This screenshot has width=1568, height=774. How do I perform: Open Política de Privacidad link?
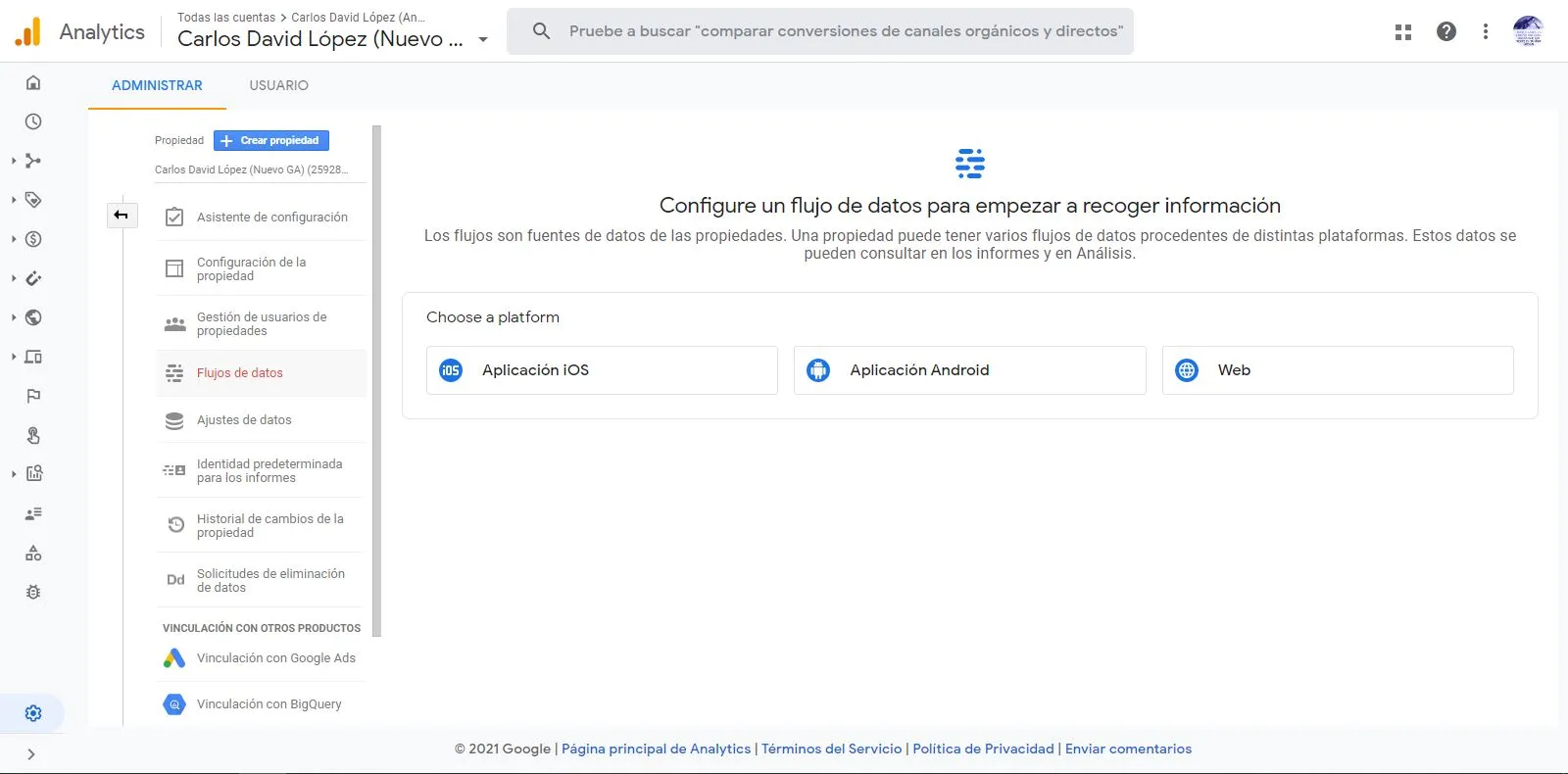tap(983, 749)
